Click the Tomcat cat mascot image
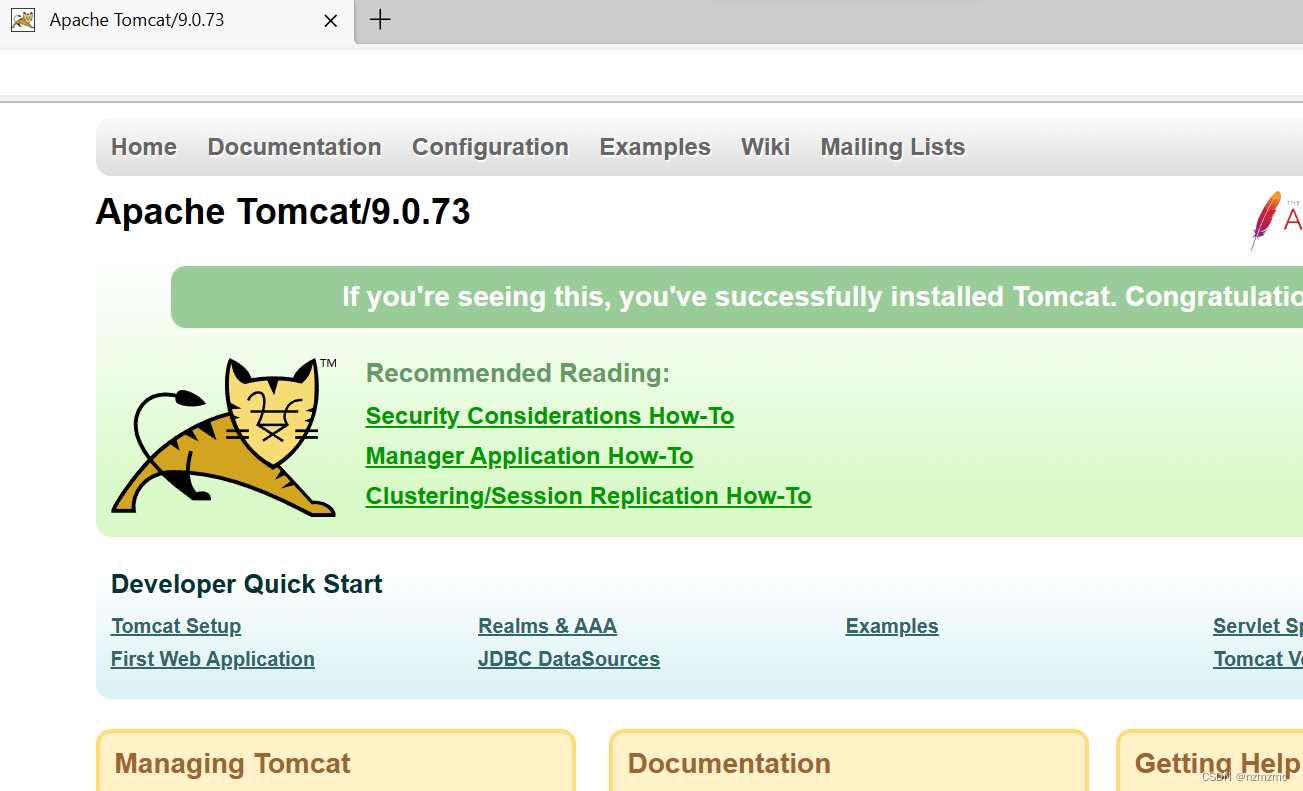This screenshot has width=1303, height=791. (225, 437)
